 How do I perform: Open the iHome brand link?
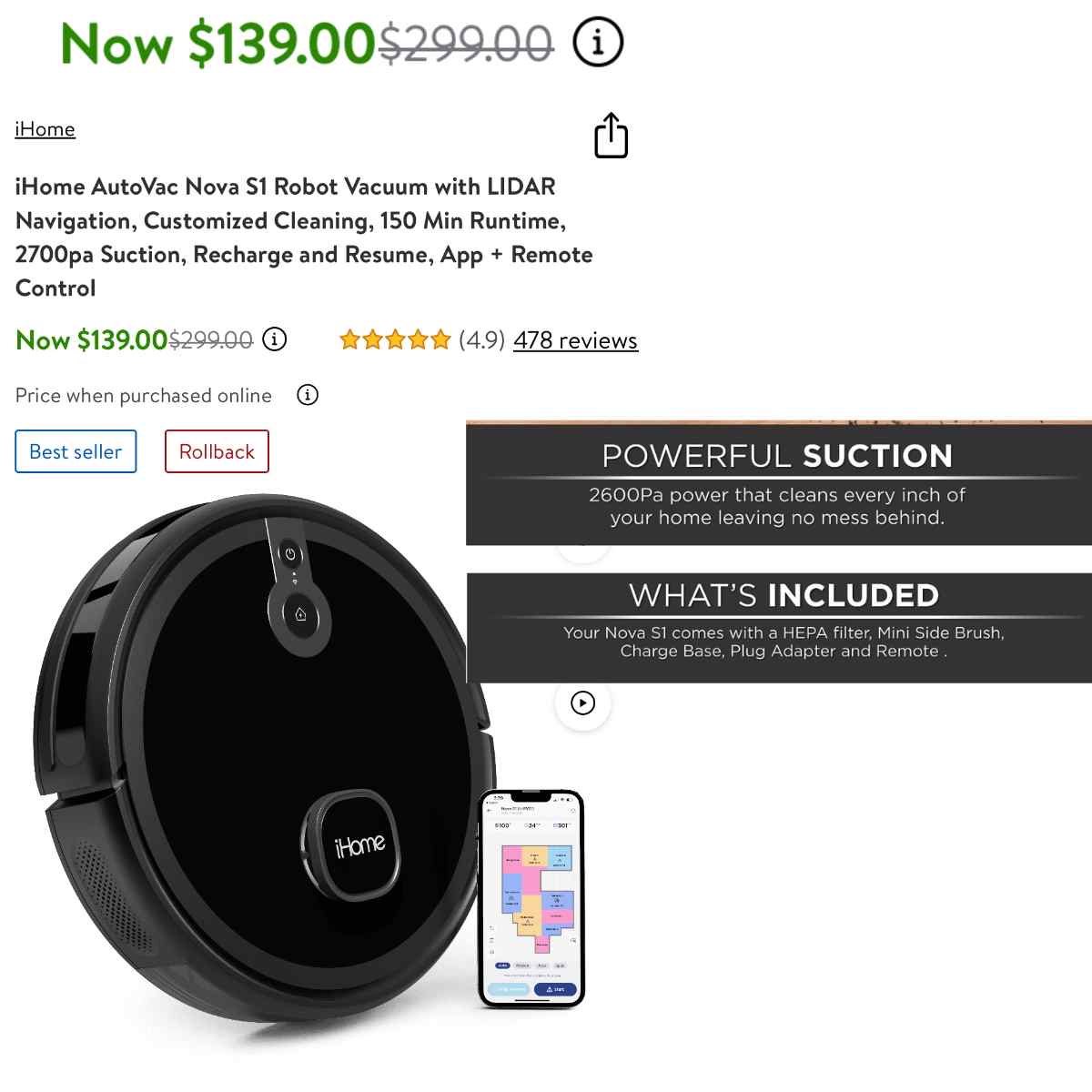pos(45,129)
